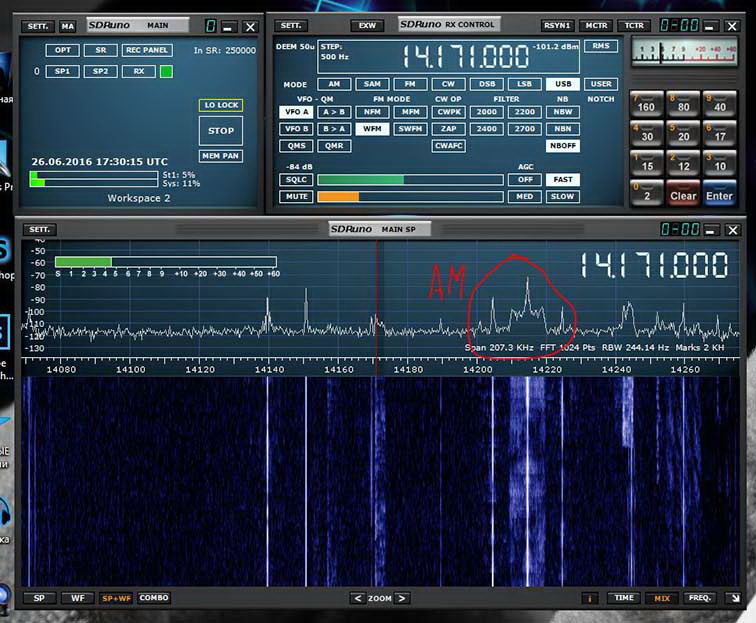Select the 20 meter band key
Viewport: 756px width, 623px height.
point(683,134)
